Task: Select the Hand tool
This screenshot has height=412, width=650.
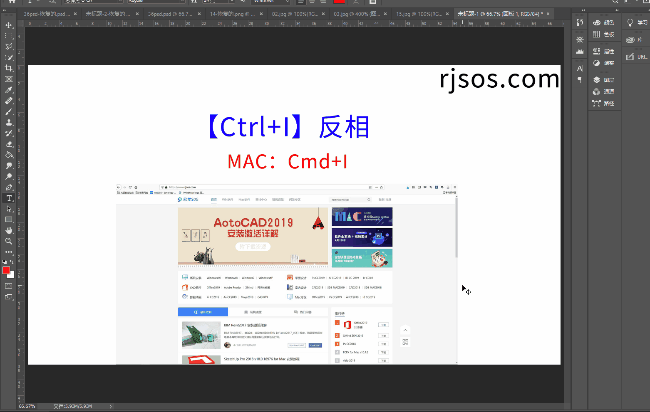Action: [9, 230]
